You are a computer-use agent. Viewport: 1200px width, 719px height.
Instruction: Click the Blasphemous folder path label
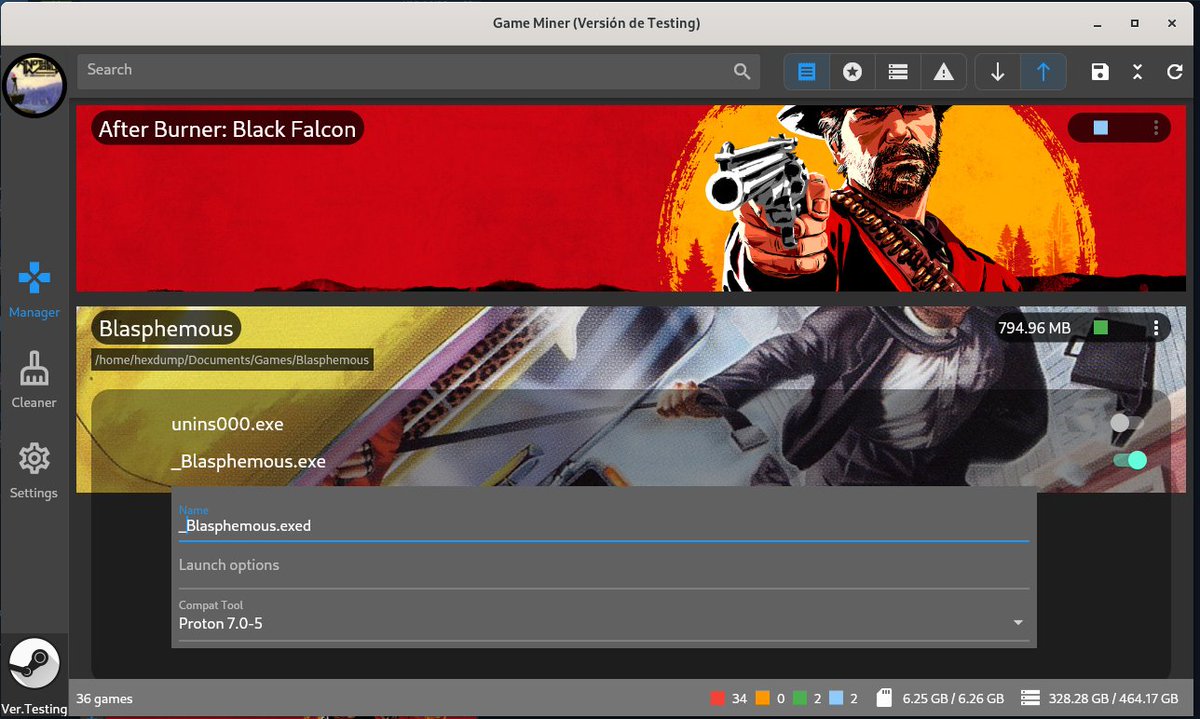pyautogui.click(x=232, y=360)
